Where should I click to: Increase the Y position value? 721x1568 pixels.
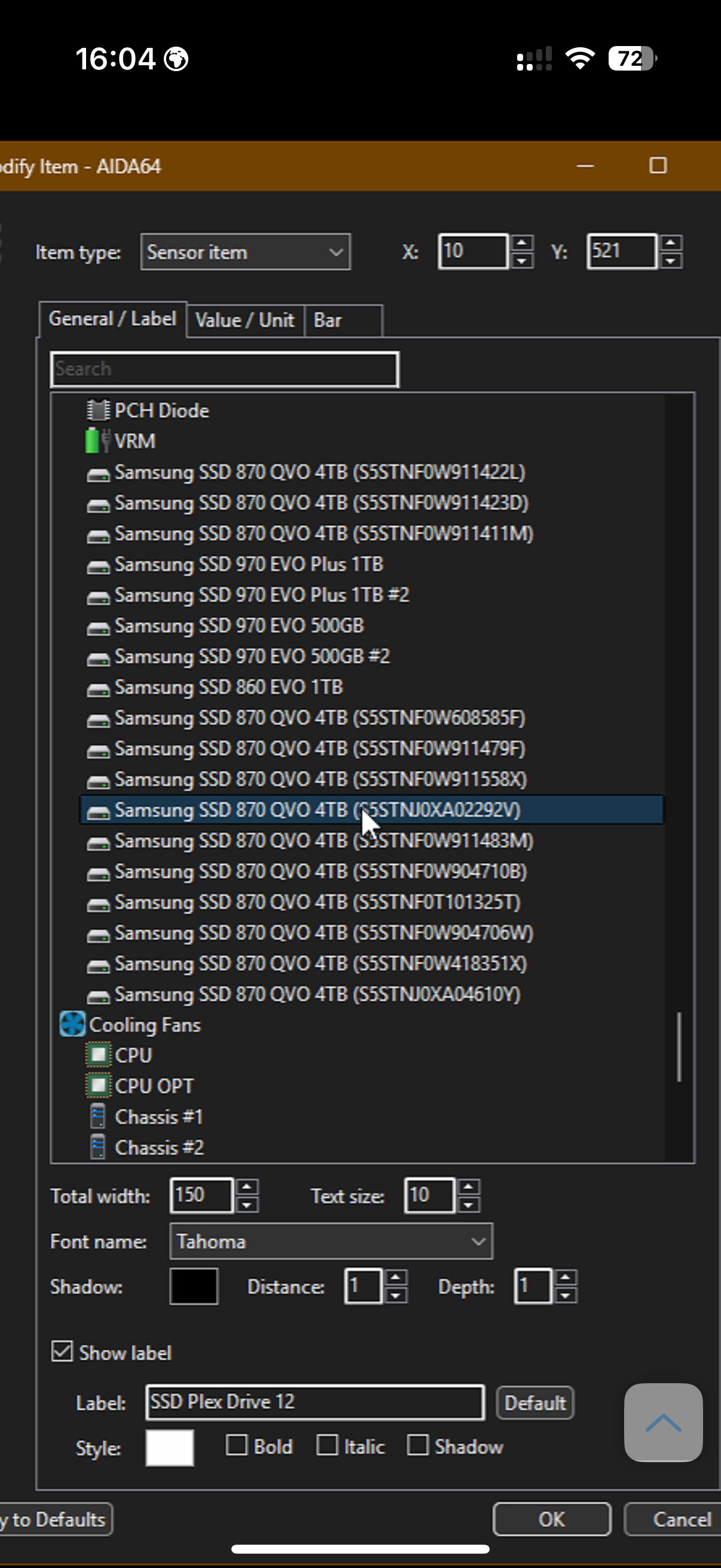pyautogui.click(x=671, y=243)
